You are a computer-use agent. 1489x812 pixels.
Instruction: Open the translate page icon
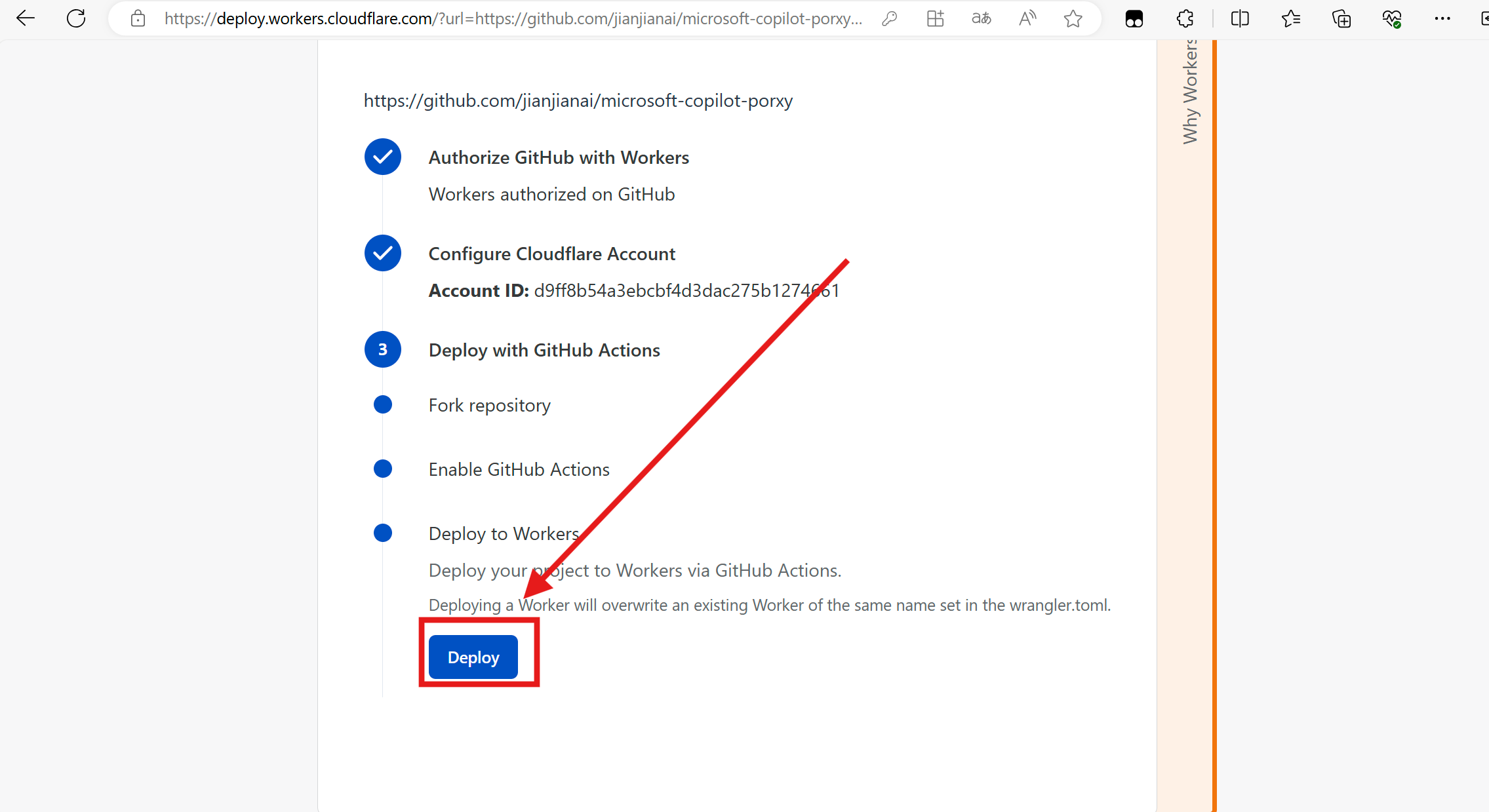pyautogui.click(x=981, y=18)
